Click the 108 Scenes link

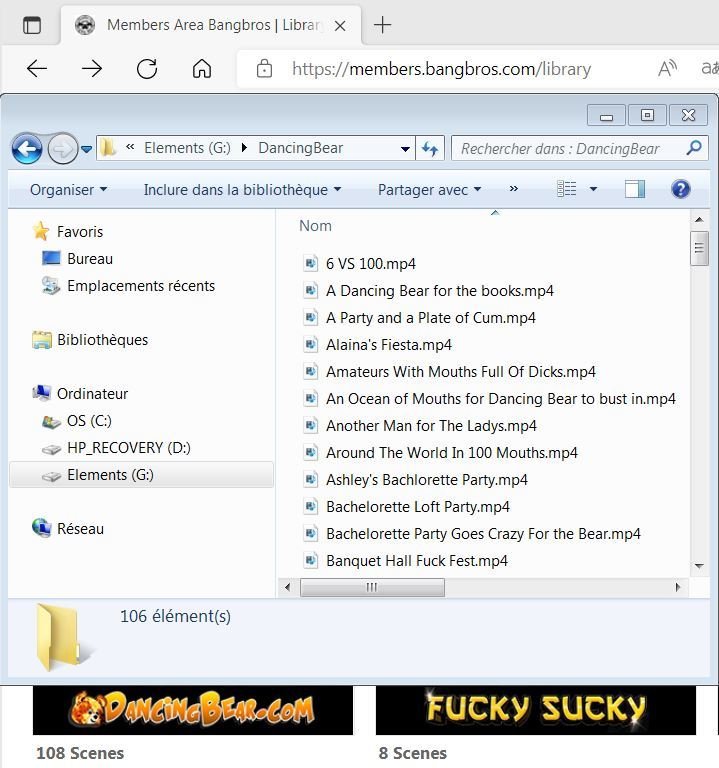[x=80, y=753]
